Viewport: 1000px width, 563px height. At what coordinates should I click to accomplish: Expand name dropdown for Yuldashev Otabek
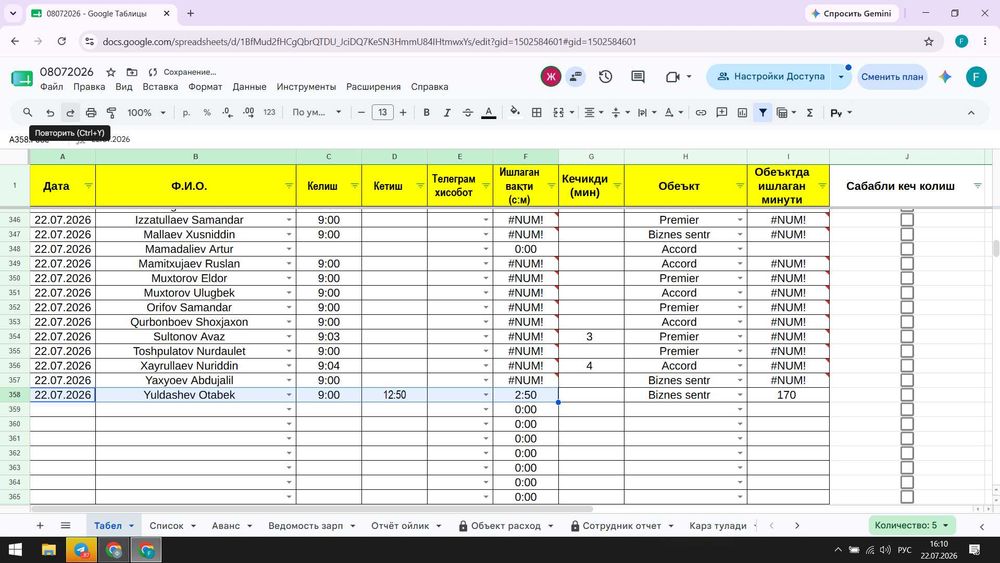click(289, 395)
